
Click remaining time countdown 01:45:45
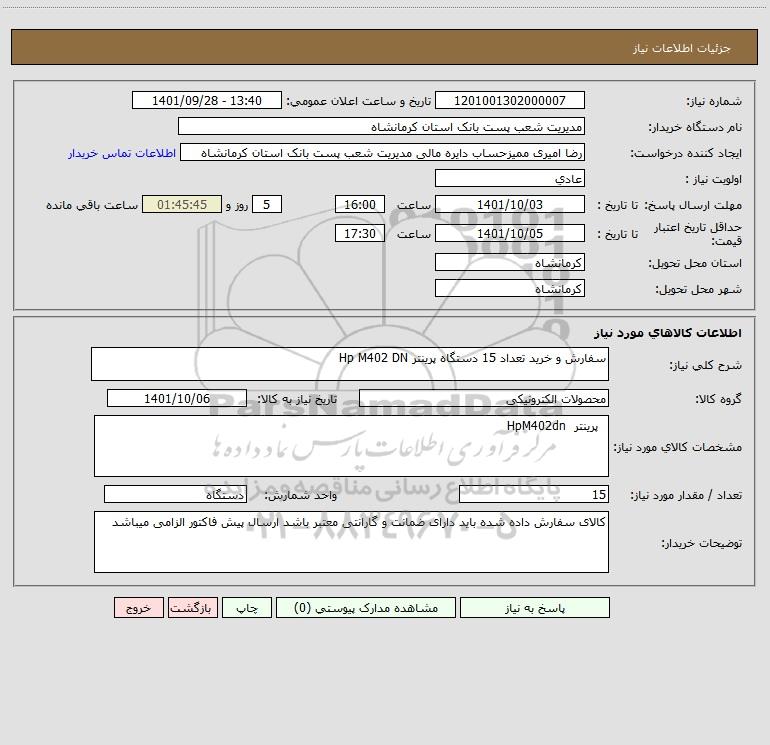click(x=182, y=204)
